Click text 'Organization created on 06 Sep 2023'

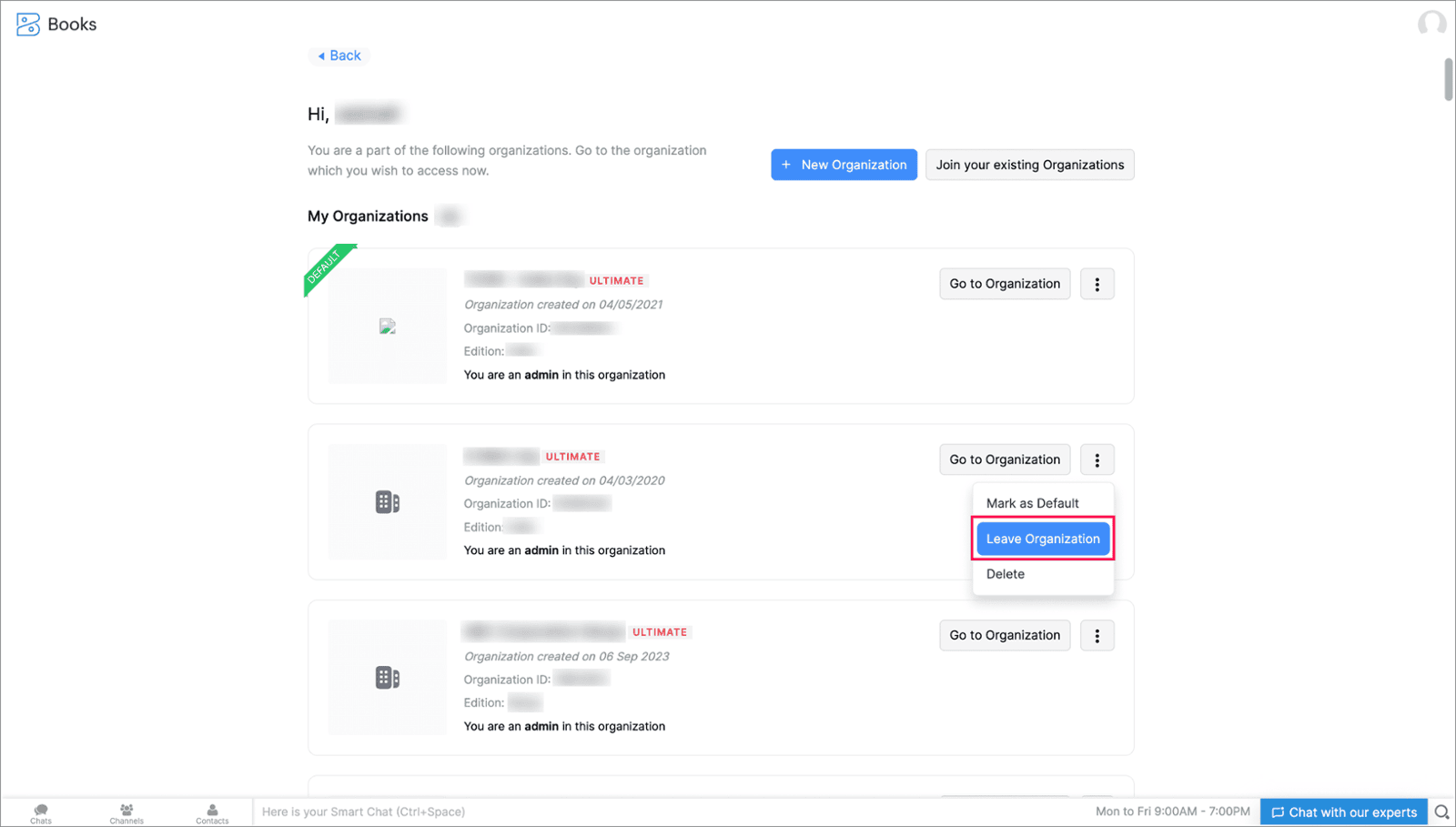pyautogui.click(x=566, y=656)
